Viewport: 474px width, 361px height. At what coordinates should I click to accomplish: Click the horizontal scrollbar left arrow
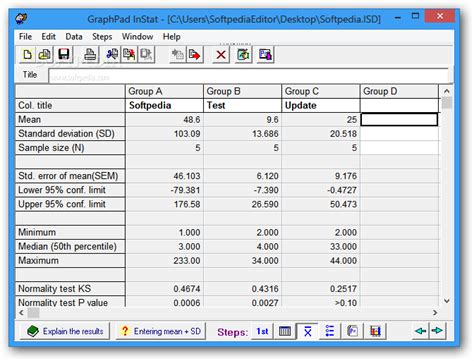[21, 313]
